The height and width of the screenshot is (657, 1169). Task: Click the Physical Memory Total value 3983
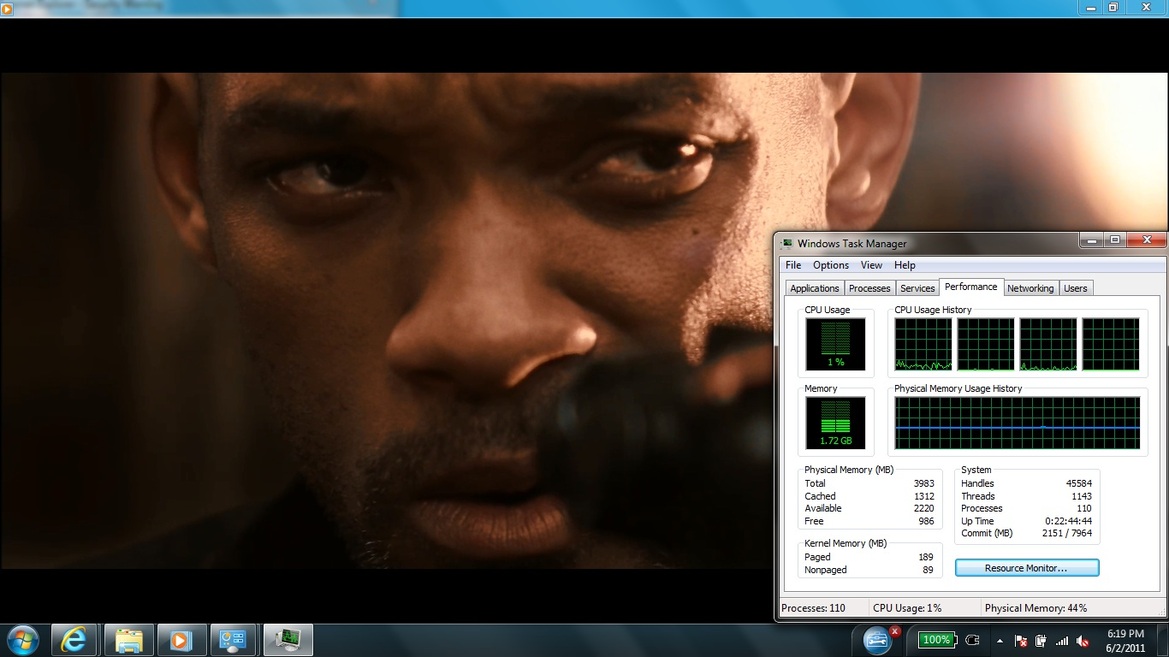click(924, 483)
